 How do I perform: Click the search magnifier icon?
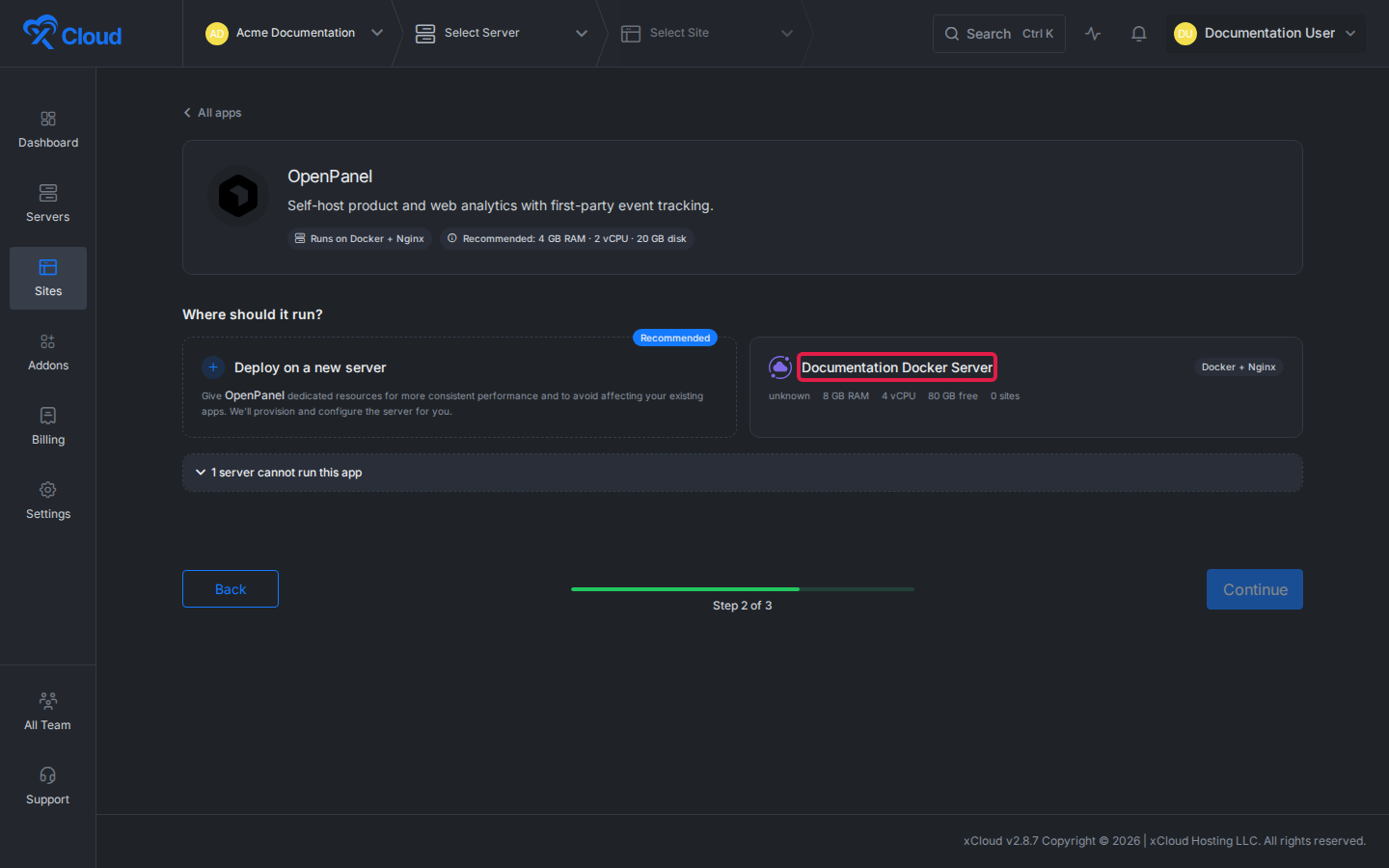pos(952,34)
